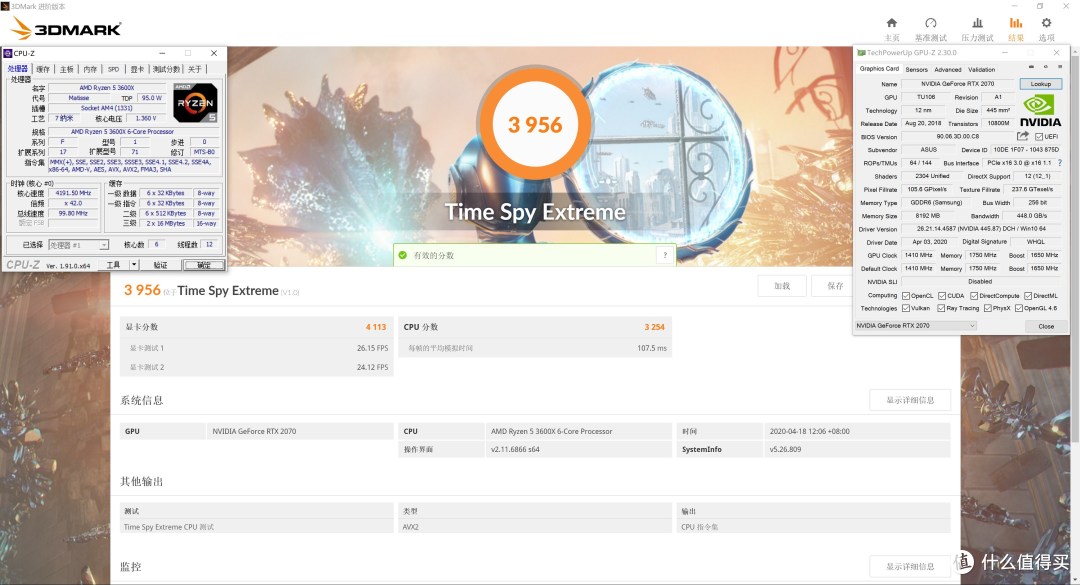Toggle DirectML checkbox in GPU-Z
Screen dimensions: 1080x585
click(1028, 296)
